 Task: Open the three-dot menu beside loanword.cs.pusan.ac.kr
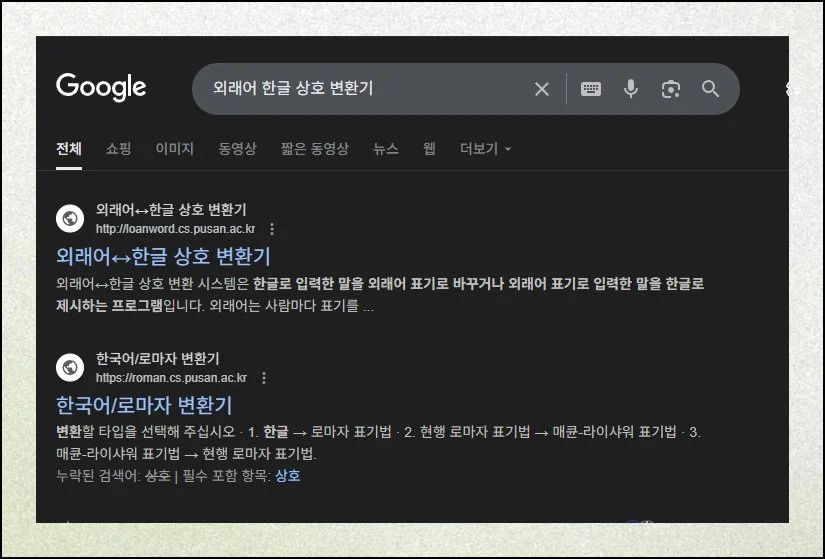coord(272,229)
